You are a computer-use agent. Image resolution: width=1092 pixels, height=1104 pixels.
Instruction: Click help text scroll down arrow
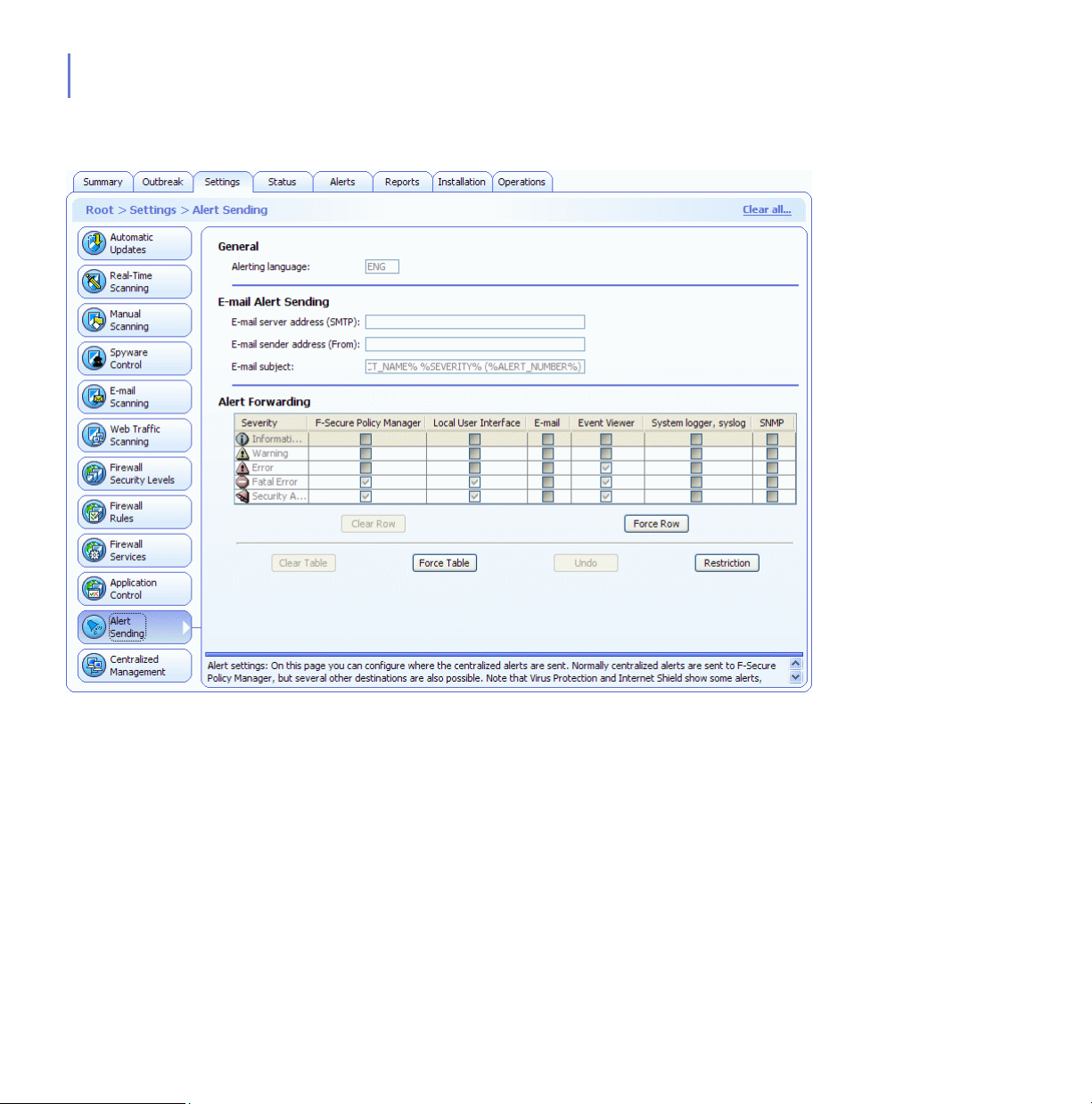pos(796,677)
